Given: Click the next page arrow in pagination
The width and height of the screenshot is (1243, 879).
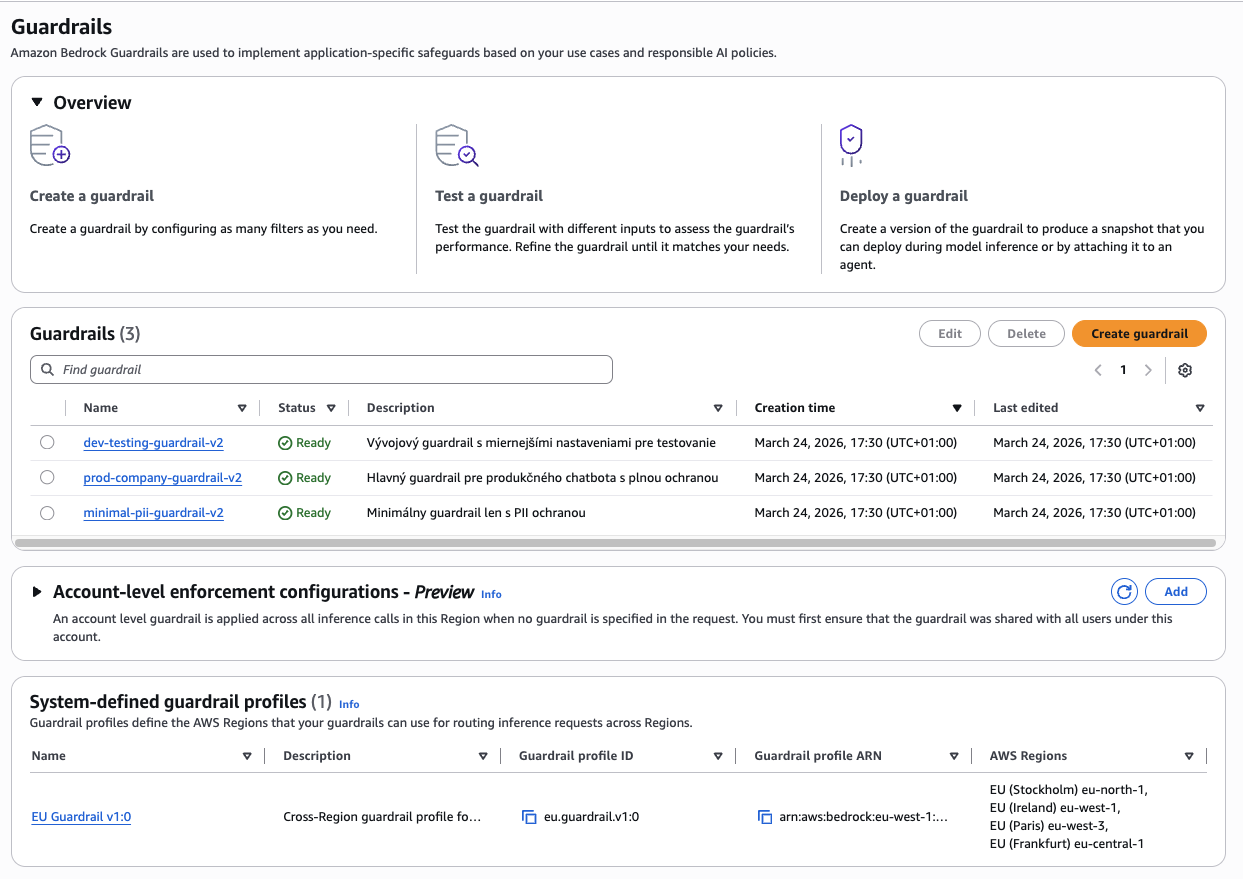Looking at the screenshot, I should pos(1147,369).
